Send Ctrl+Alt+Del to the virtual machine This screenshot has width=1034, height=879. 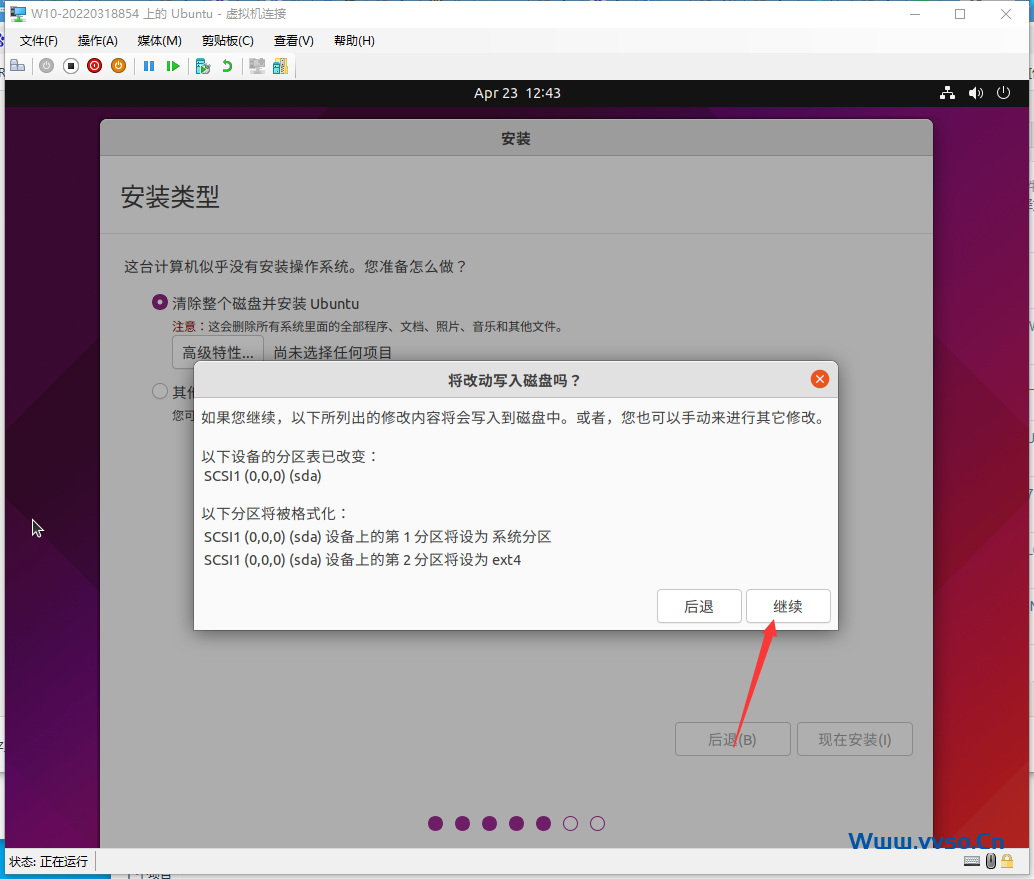[18, 65]
